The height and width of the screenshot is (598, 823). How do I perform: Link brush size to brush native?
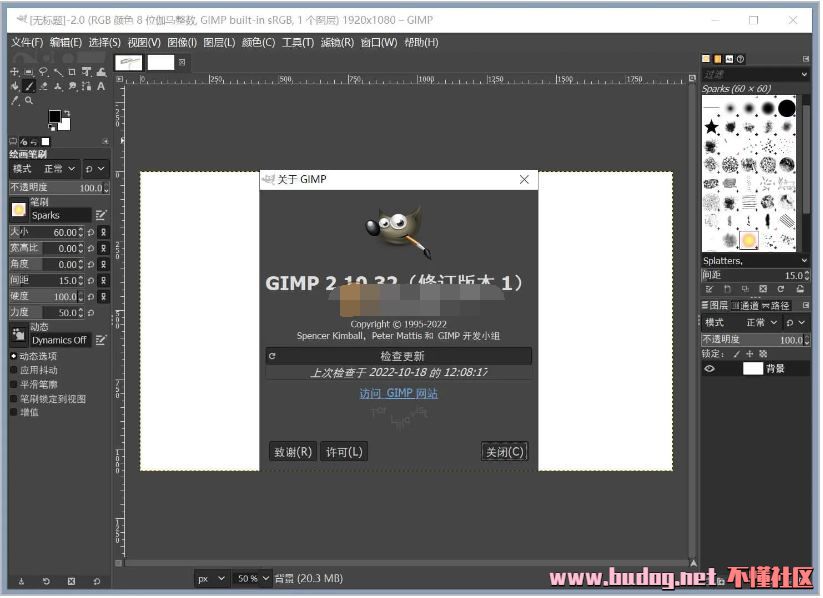(103, 232)
